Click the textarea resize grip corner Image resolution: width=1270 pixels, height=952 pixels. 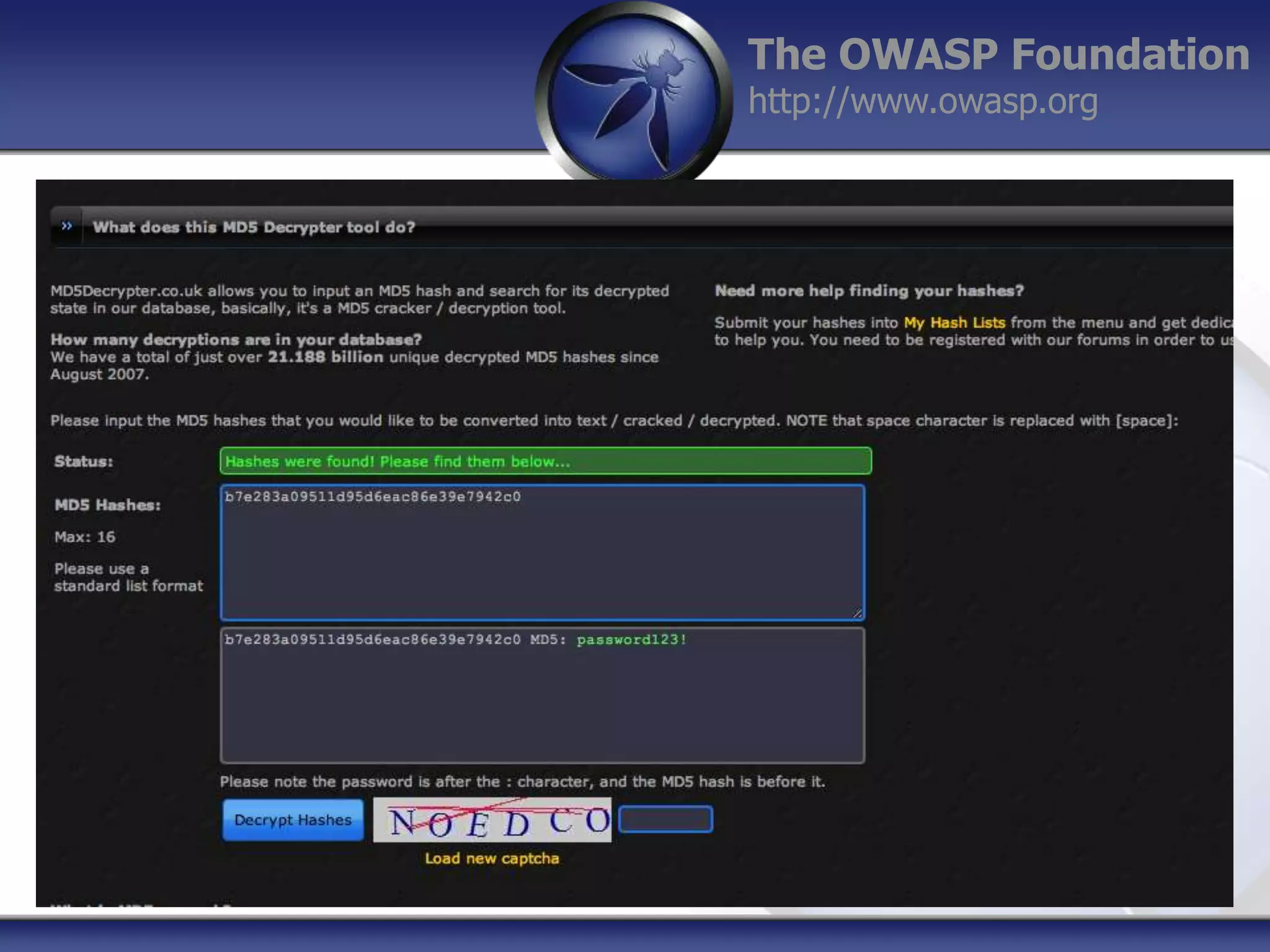pyautogui.click(x=858, y=613)
